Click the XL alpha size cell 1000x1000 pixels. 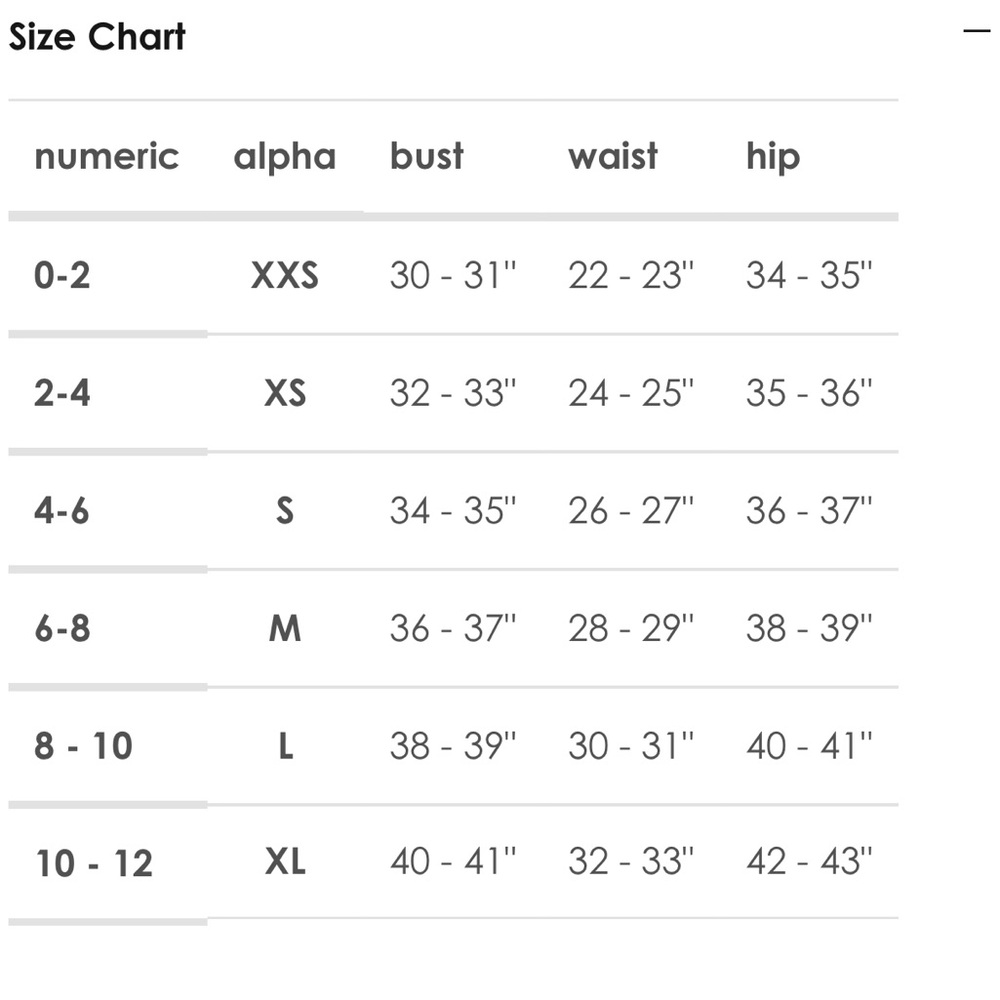tap(285, 862)
